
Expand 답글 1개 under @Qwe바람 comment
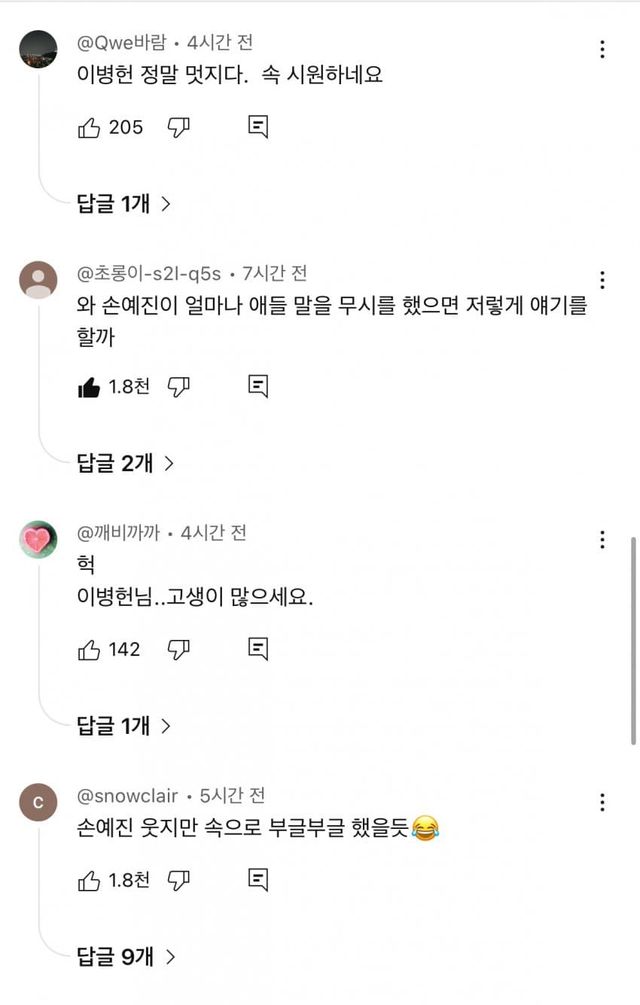[124, 204]
